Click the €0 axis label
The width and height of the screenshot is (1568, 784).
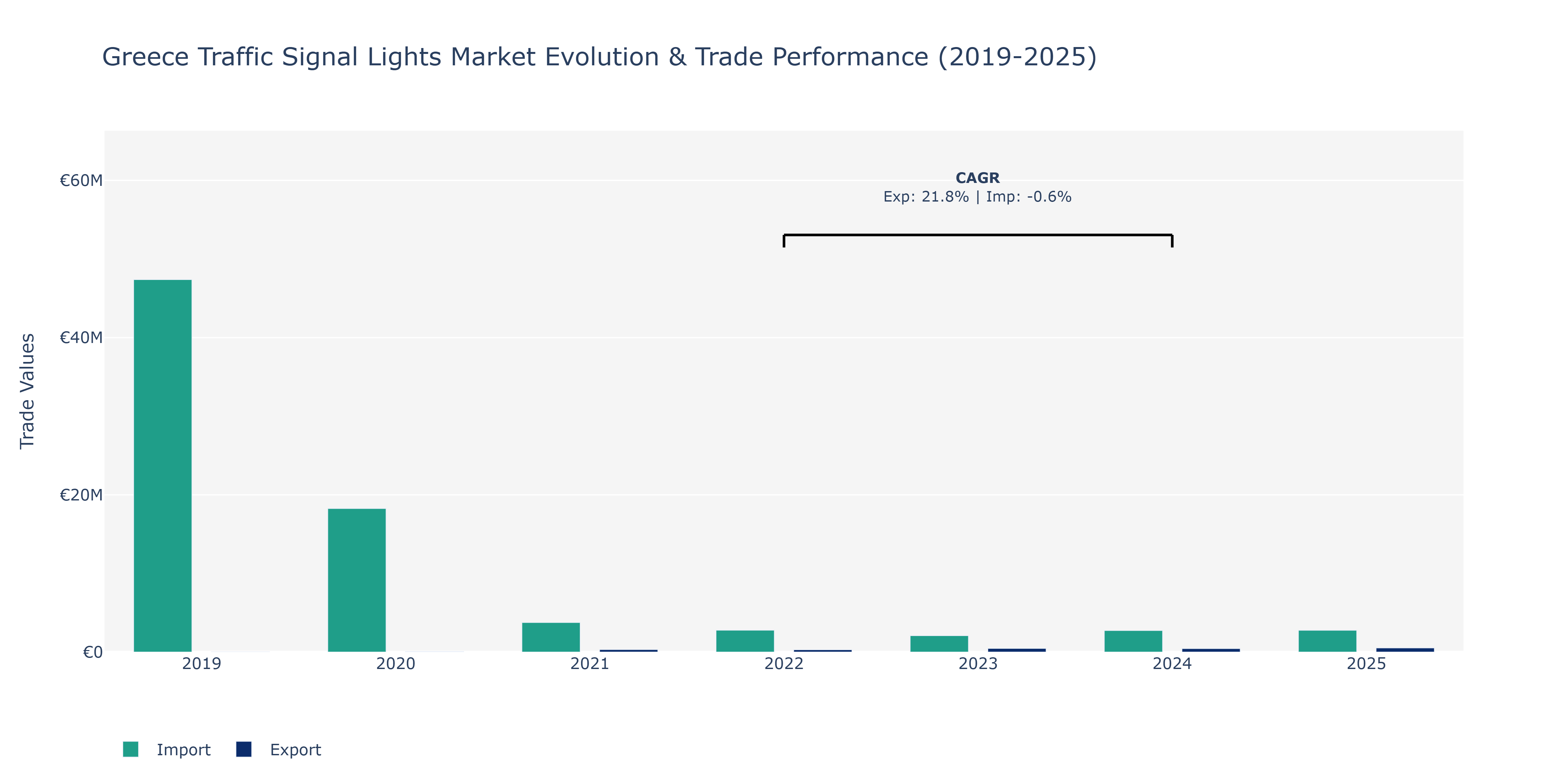[x=92, y=652]
